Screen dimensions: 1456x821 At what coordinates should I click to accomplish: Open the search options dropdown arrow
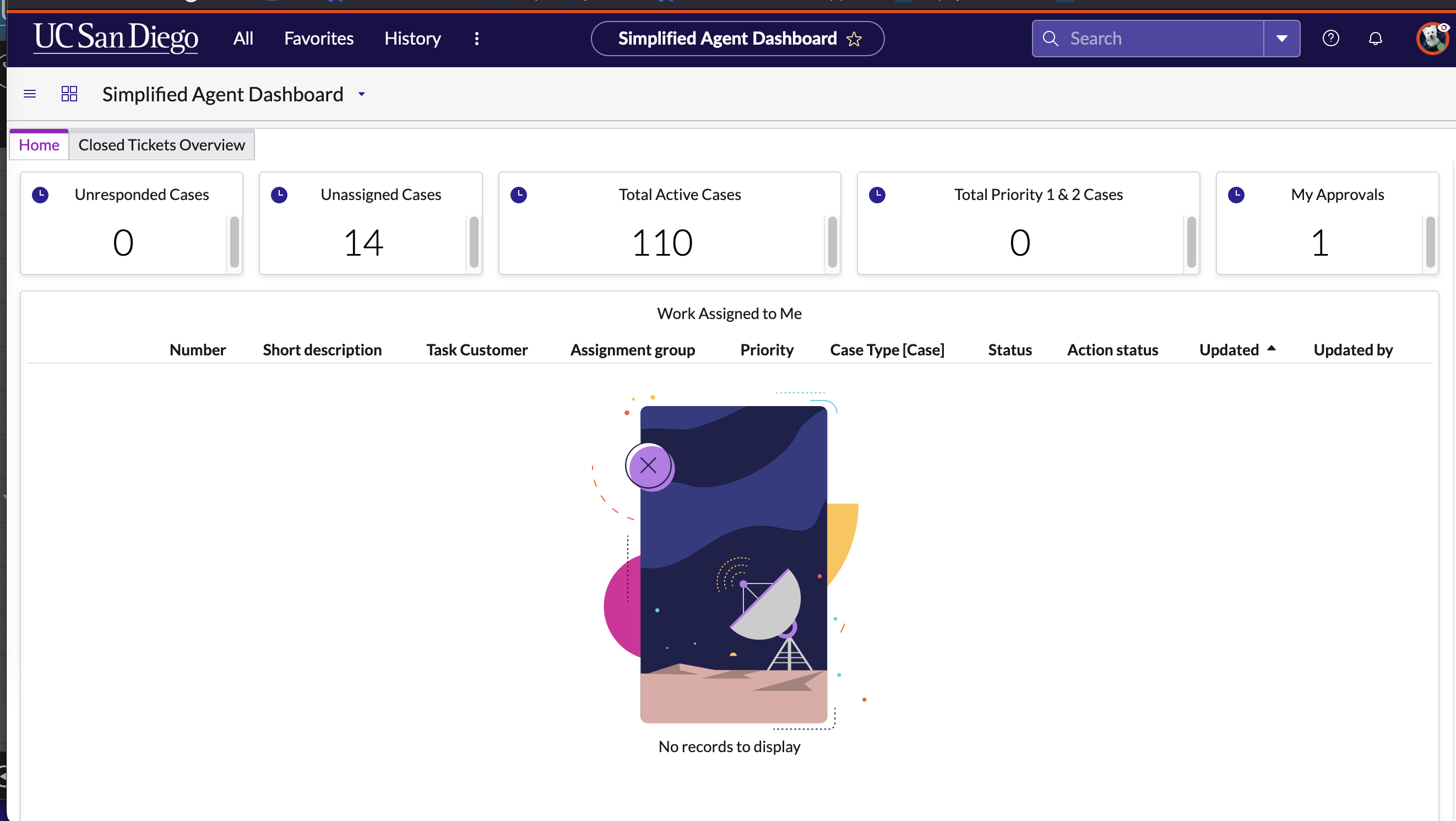coord(1281,39)
